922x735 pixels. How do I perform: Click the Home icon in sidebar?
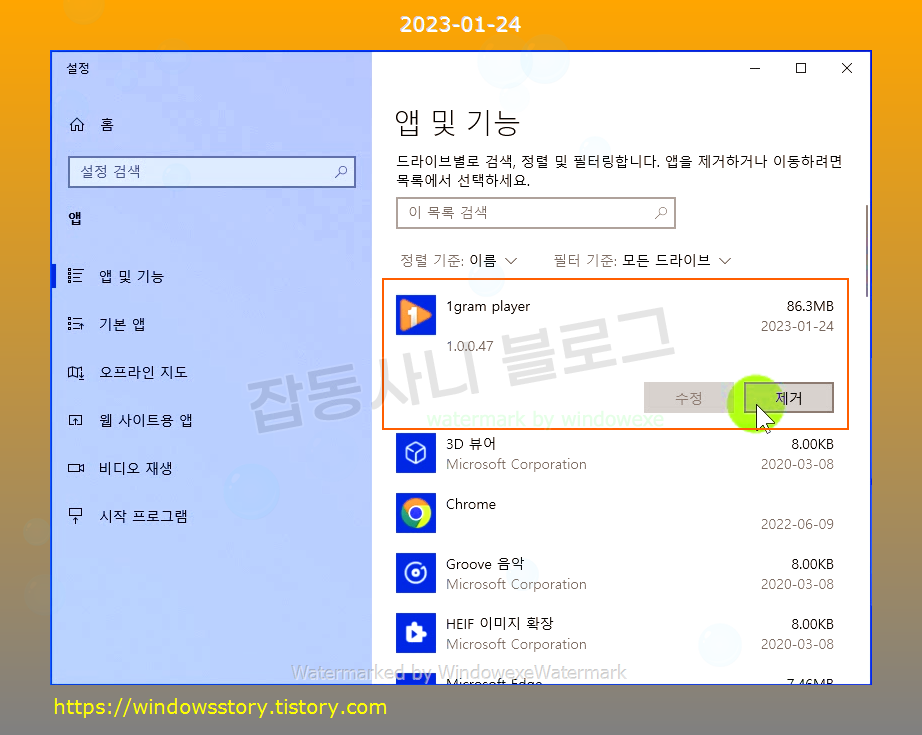77,125
